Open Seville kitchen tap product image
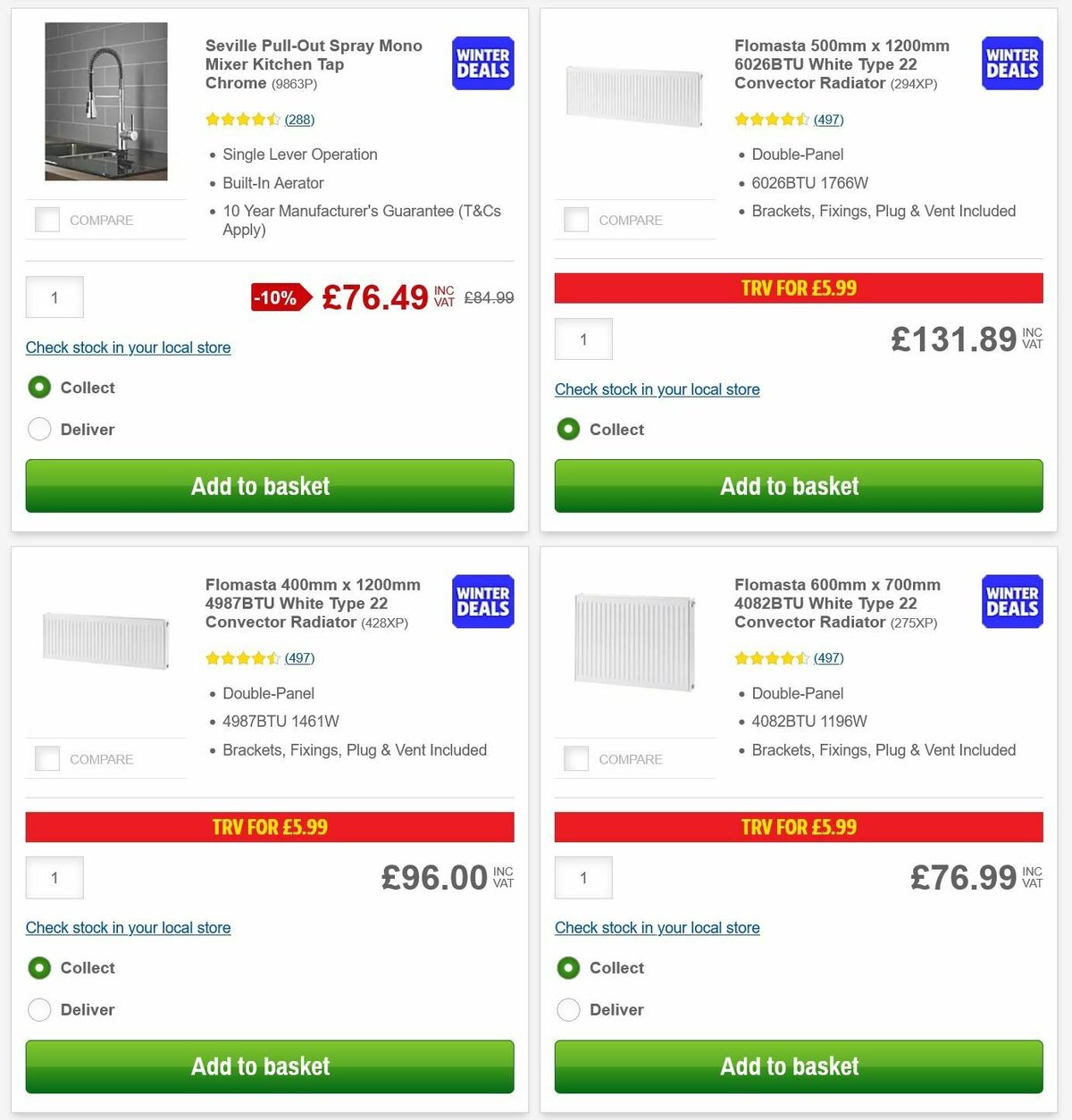 coord(106,102)
